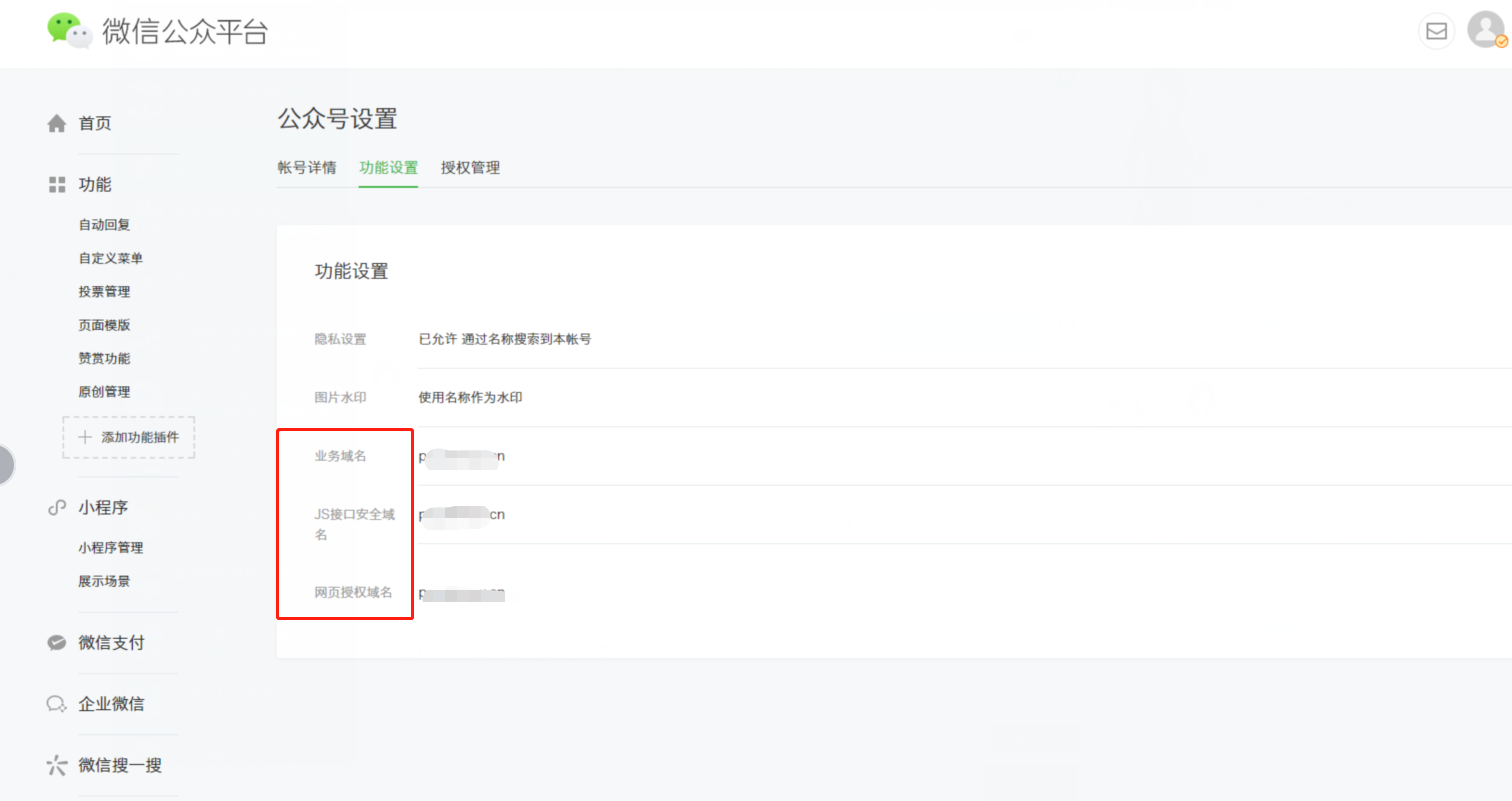Go to 首页 in sidebar
Screen dimensions: 1512x801
[x=95, y=124]
